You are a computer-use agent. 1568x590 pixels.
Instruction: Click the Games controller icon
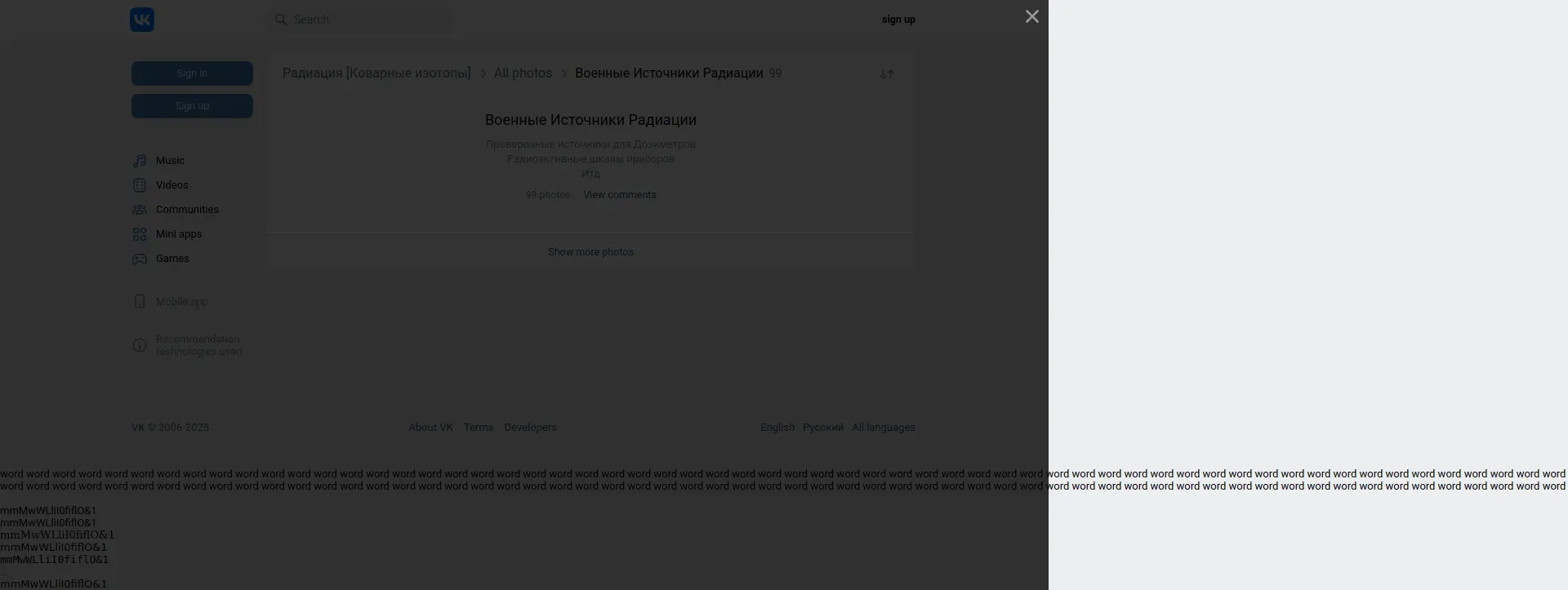pos(140,259)
